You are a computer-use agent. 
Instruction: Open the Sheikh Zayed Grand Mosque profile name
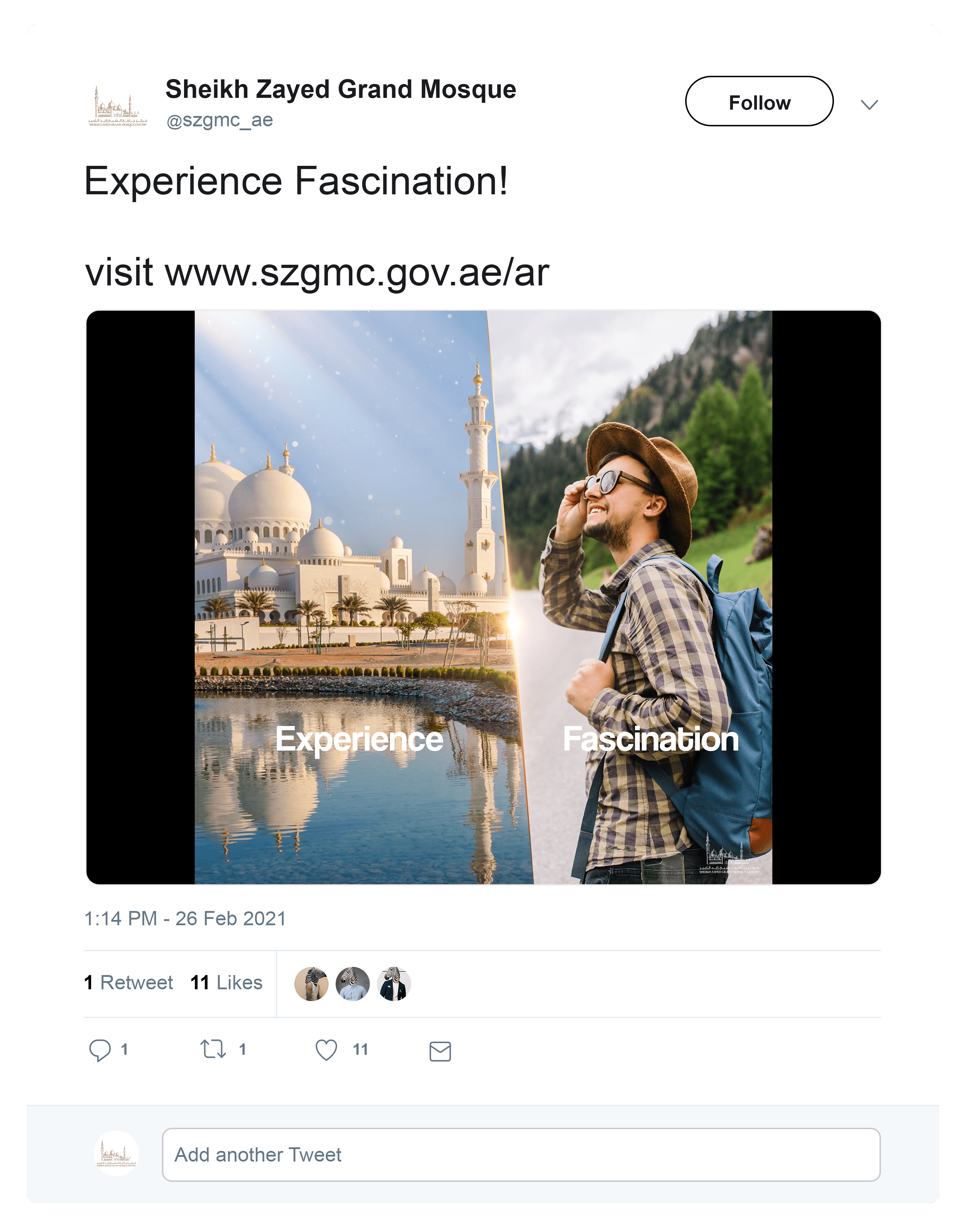click(341, 89)
